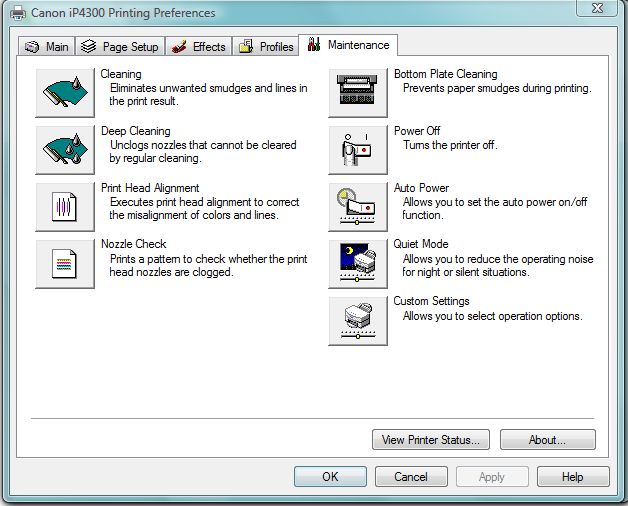Image resolution: width=628 pixels, height=506 pixels.
Task: Select the Profiles tab
Action: 266,46
